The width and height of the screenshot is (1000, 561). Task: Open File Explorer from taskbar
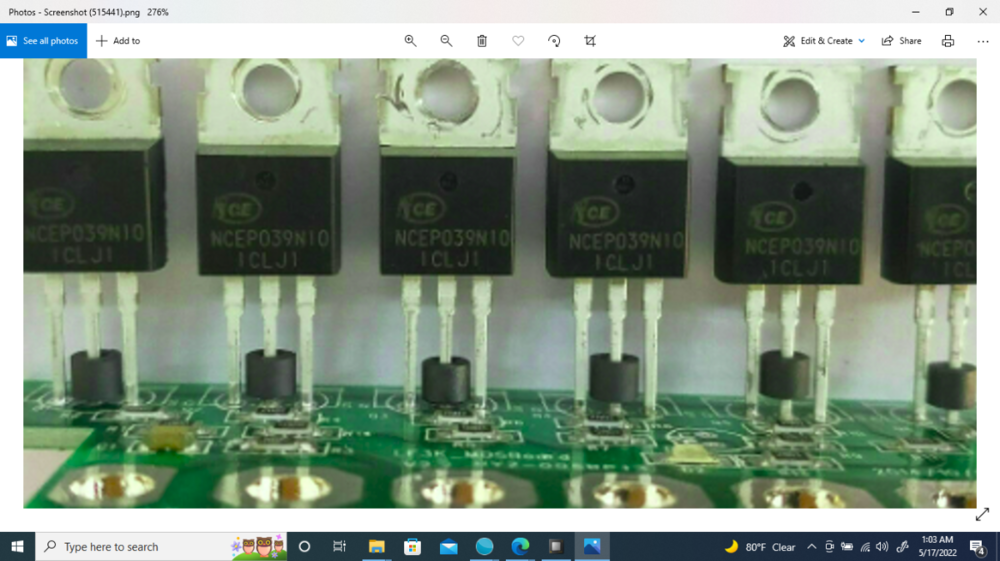click(377, 546)
